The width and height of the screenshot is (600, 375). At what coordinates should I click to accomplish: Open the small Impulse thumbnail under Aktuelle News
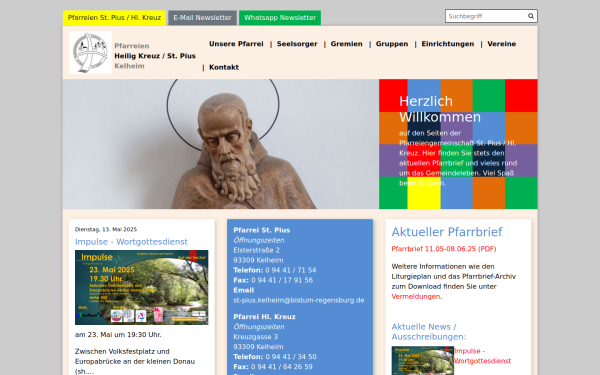422,360
